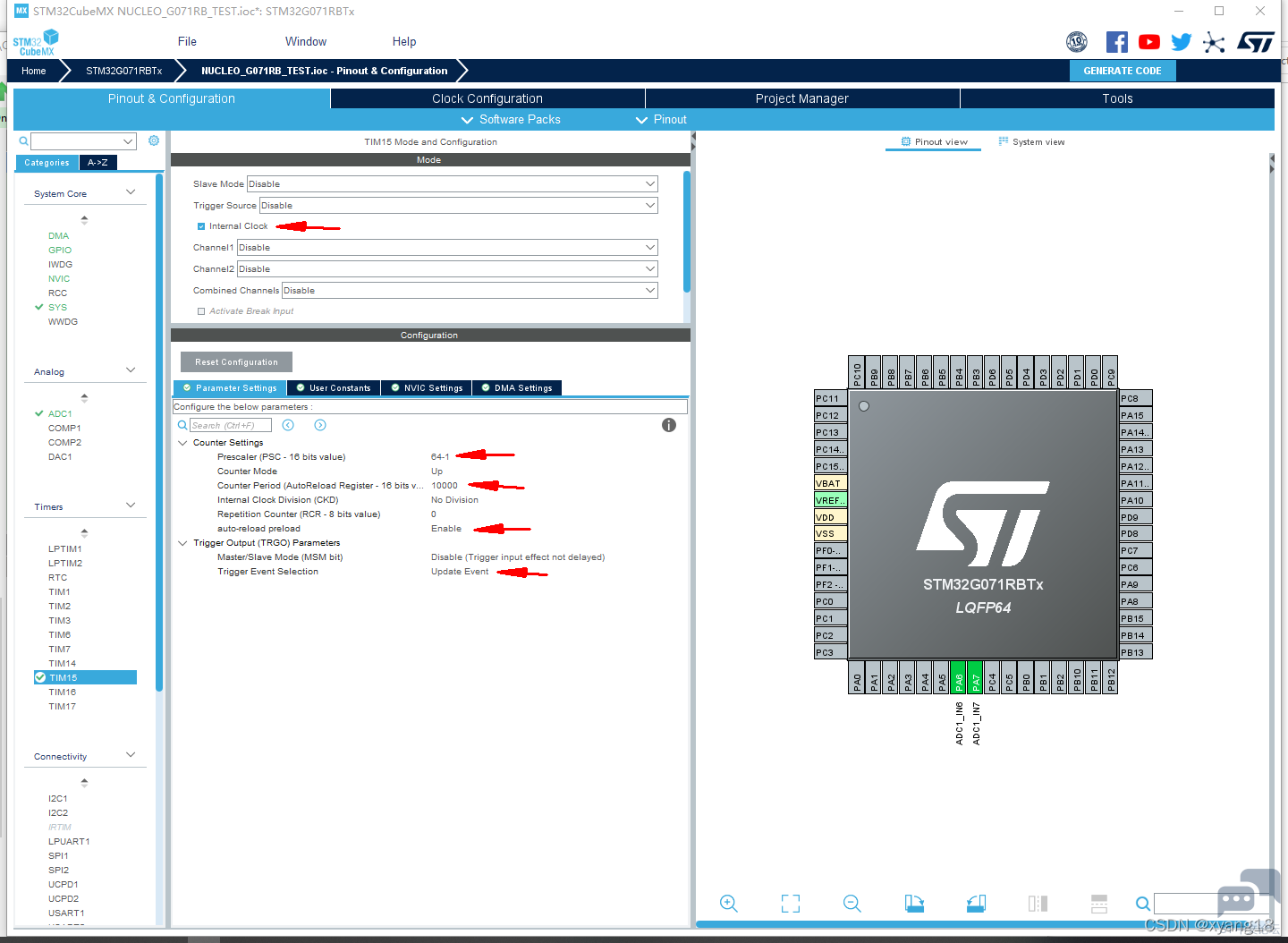
Task: Click the Counter Period value 10000
Action: coord(445,486)
